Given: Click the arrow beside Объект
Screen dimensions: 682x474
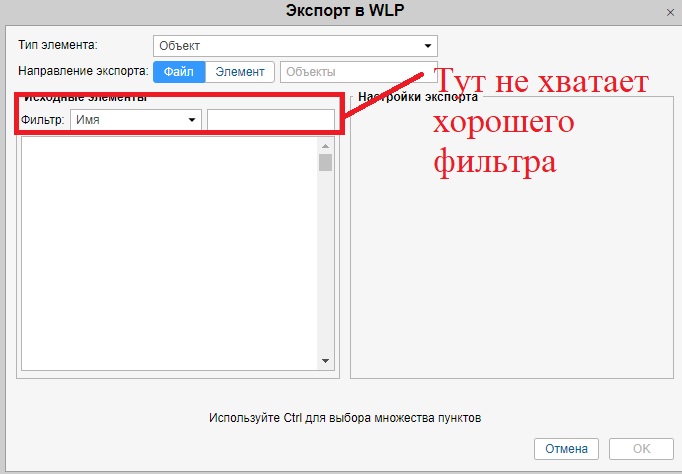Looking at the screenshot, I should [x=428, y=46].
